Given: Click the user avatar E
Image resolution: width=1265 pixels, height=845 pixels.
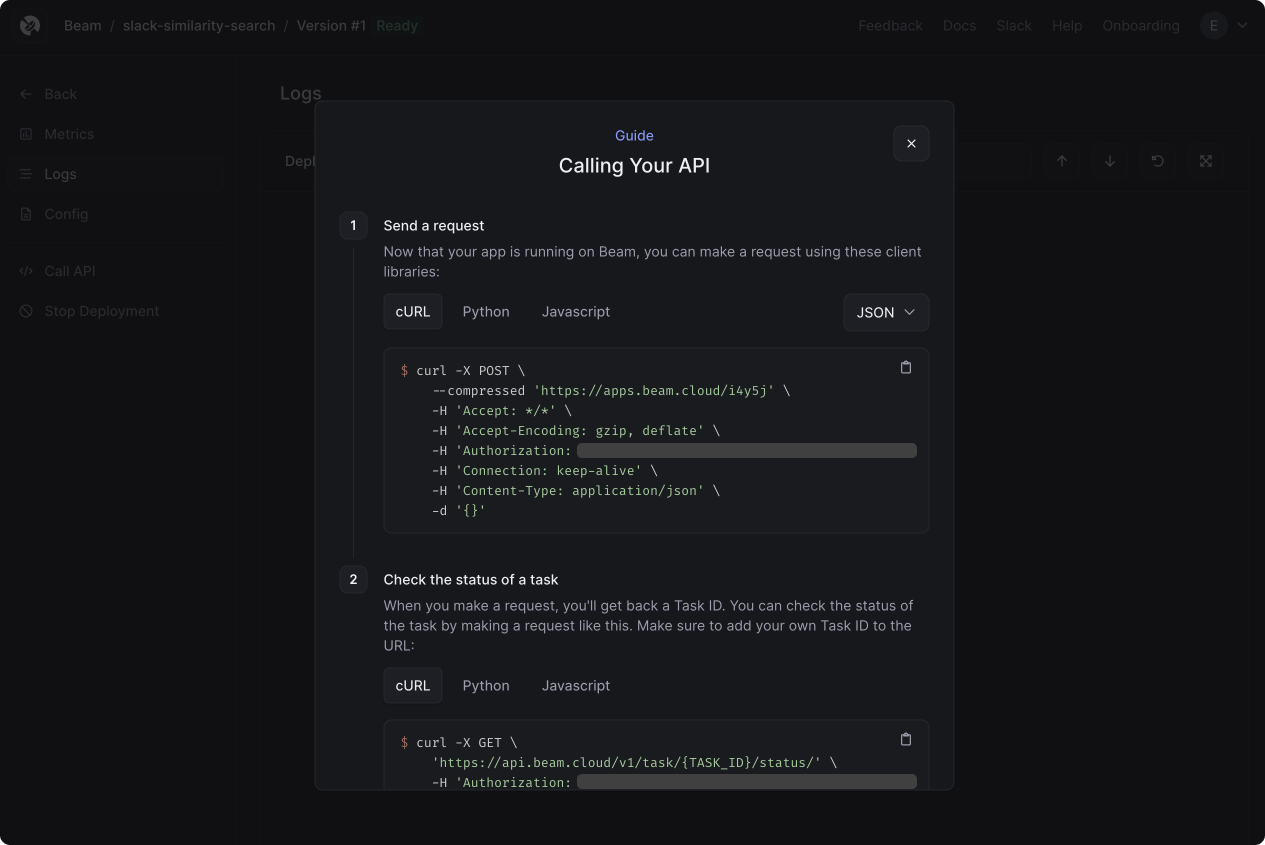Looking at the screenshot, I should point(1213,26).
